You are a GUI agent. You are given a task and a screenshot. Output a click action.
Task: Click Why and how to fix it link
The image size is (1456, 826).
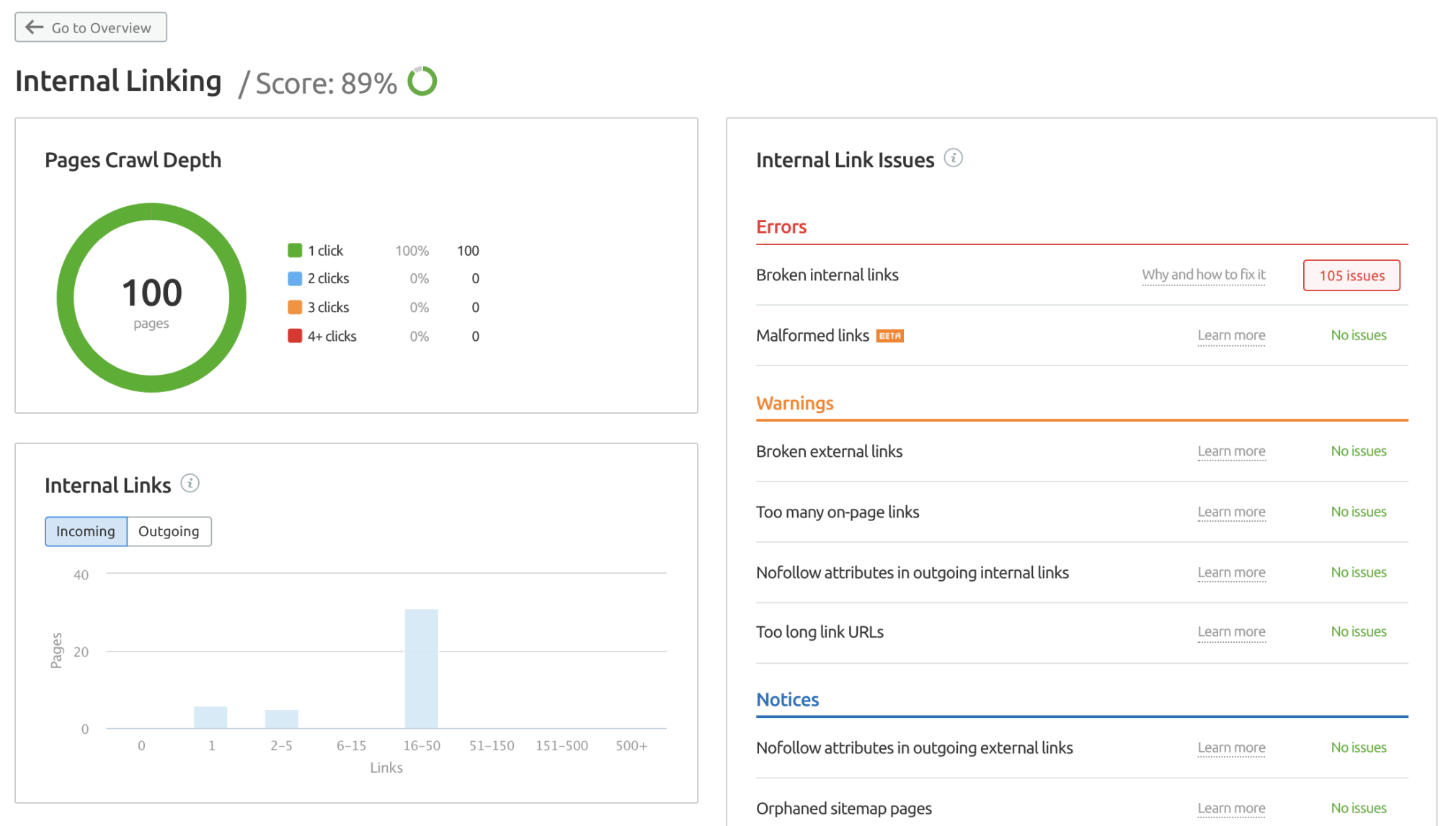[1203, 274]
